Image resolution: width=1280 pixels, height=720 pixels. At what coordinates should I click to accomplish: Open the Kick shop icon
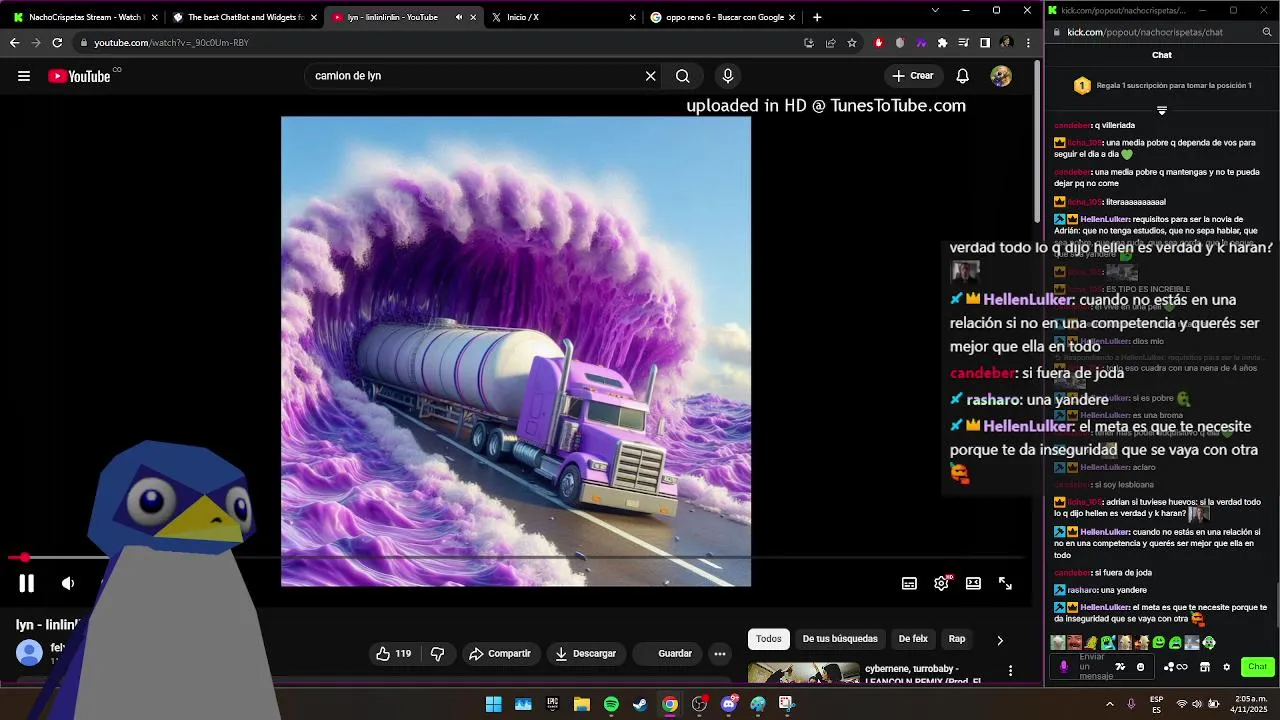tap(1205, 667)
